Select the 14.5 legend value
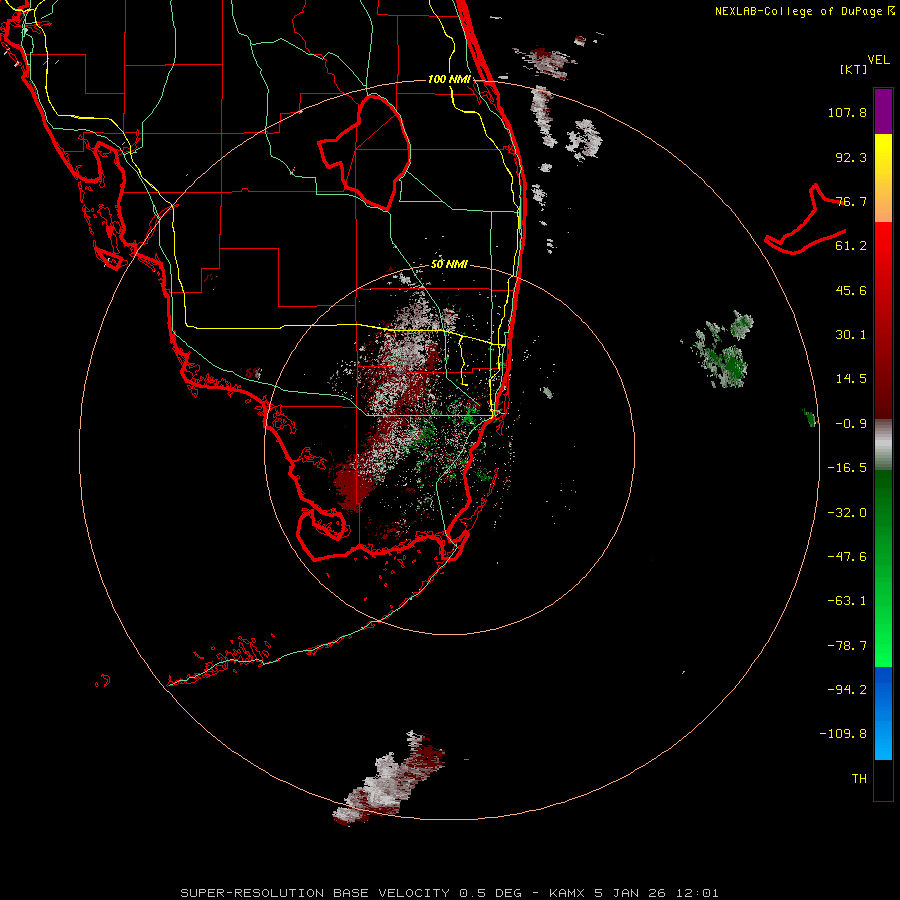This screenshot has height=900, width=900. (851, 379)
